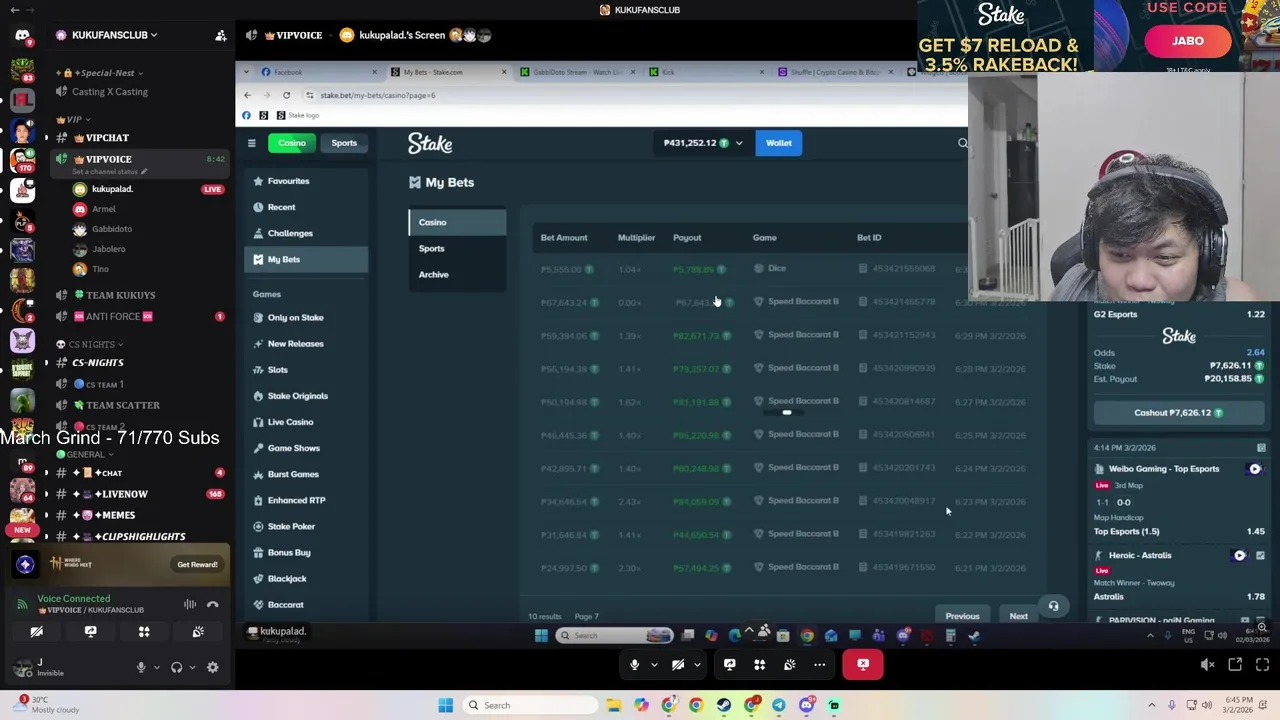Open the soundboard icon in voice panel
This screenshot has height=720, width=1280.
click(198, 632)
